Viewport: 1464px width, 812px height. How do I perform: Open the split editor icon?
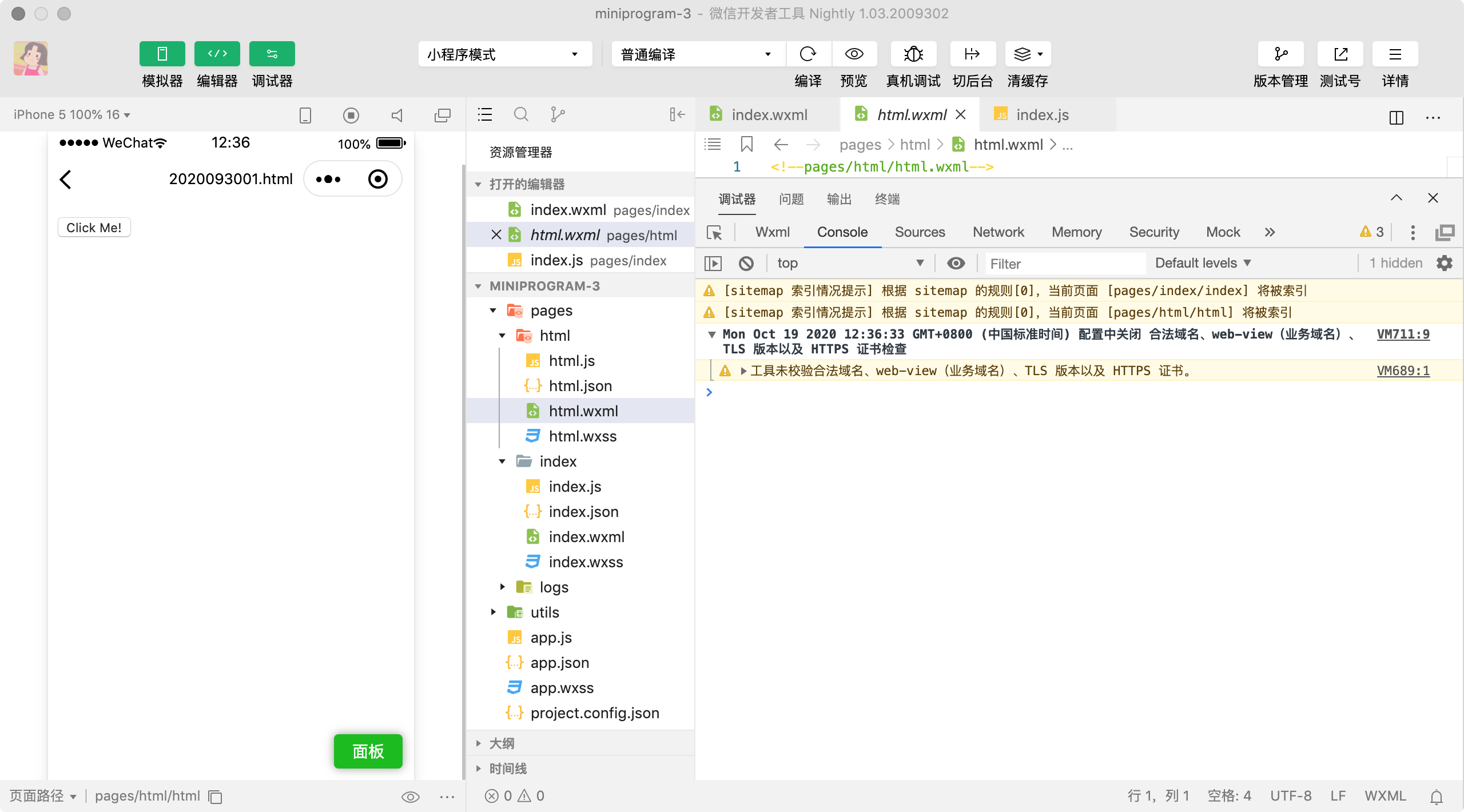pos(1396,117)
